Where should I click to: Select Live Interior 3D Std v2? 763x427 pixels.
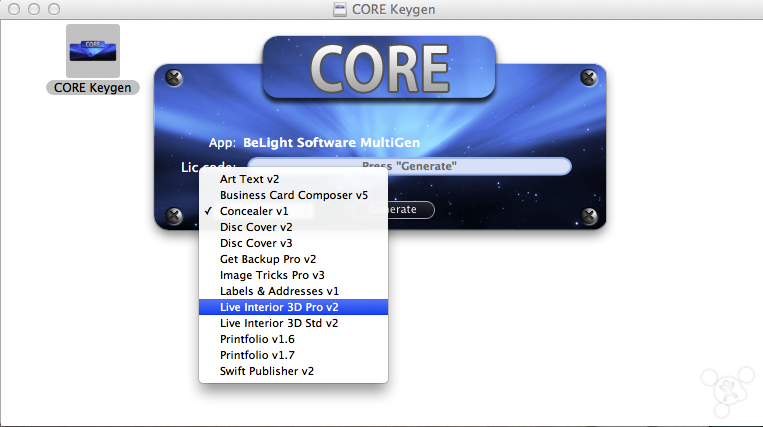(x=279, y=323)
